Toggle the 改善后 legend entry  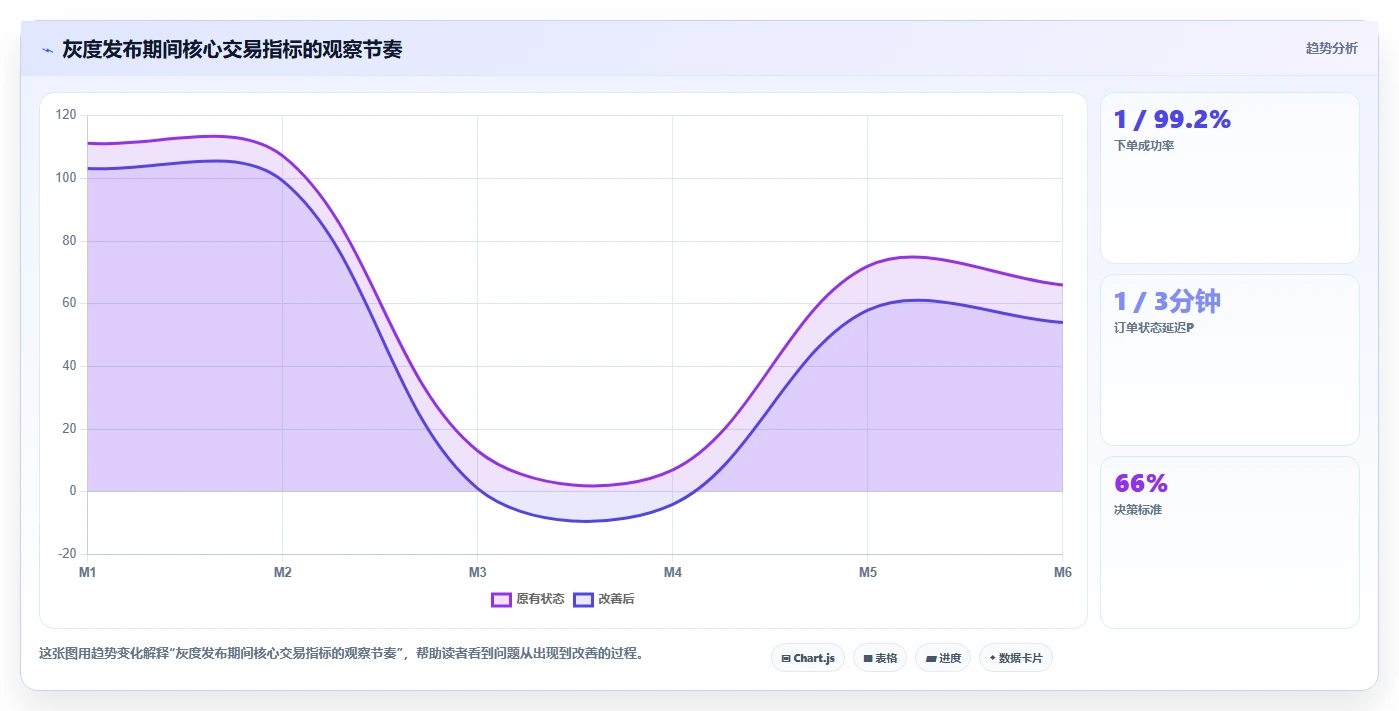(604, 599)
